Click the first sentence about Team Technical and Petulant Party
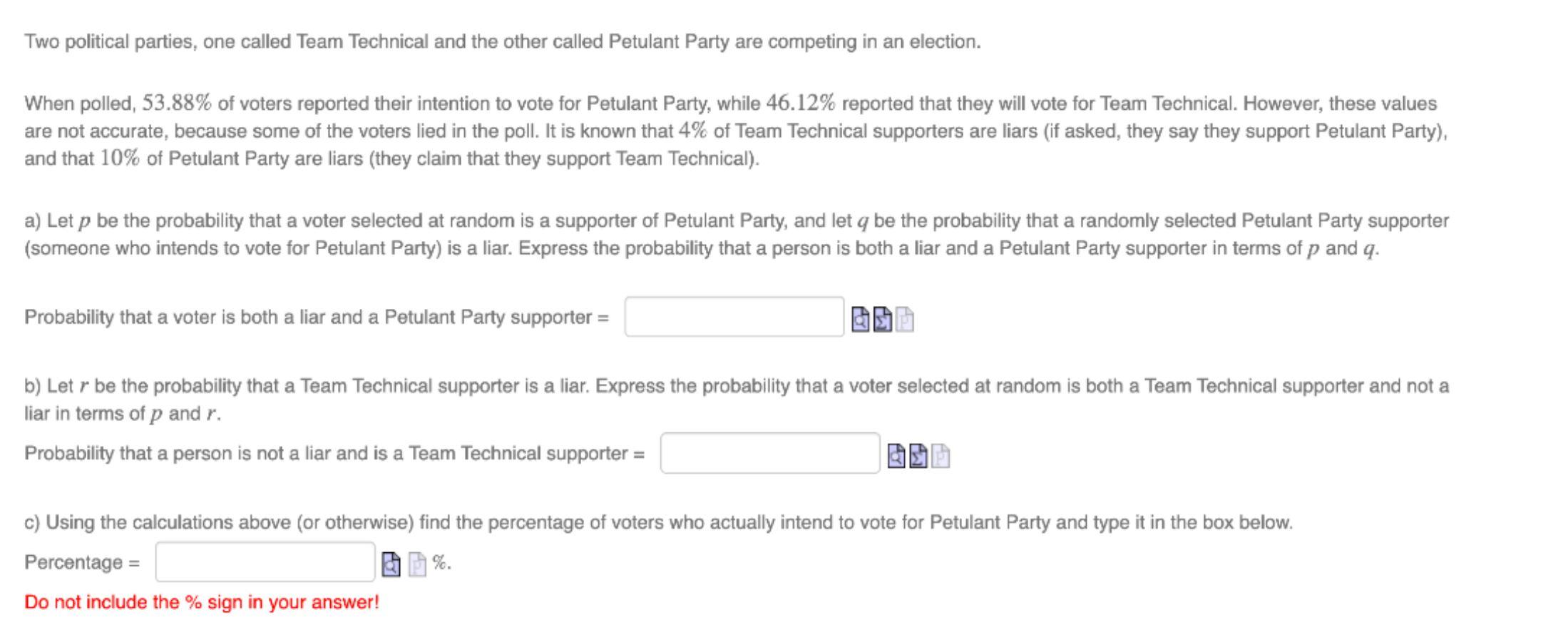The height and width of the screenshot is (640, 1568). pos(503,42)
